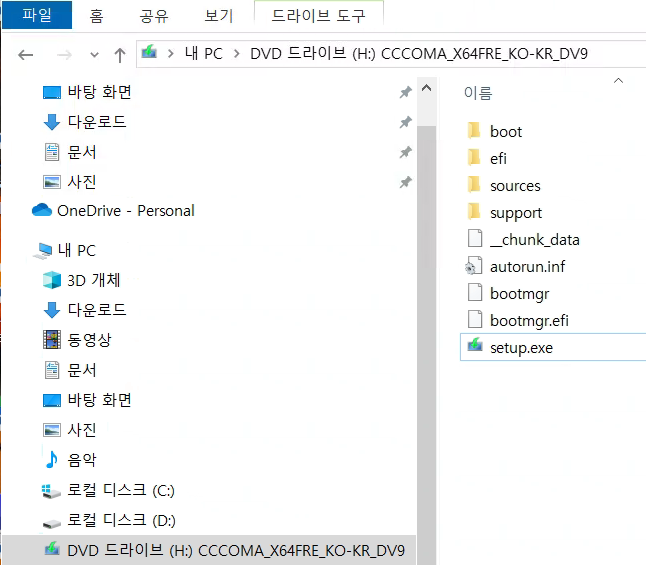Viewport: 646px width, 565px height.
Task: Select the sources folder
Action: (x=515, y=186)
